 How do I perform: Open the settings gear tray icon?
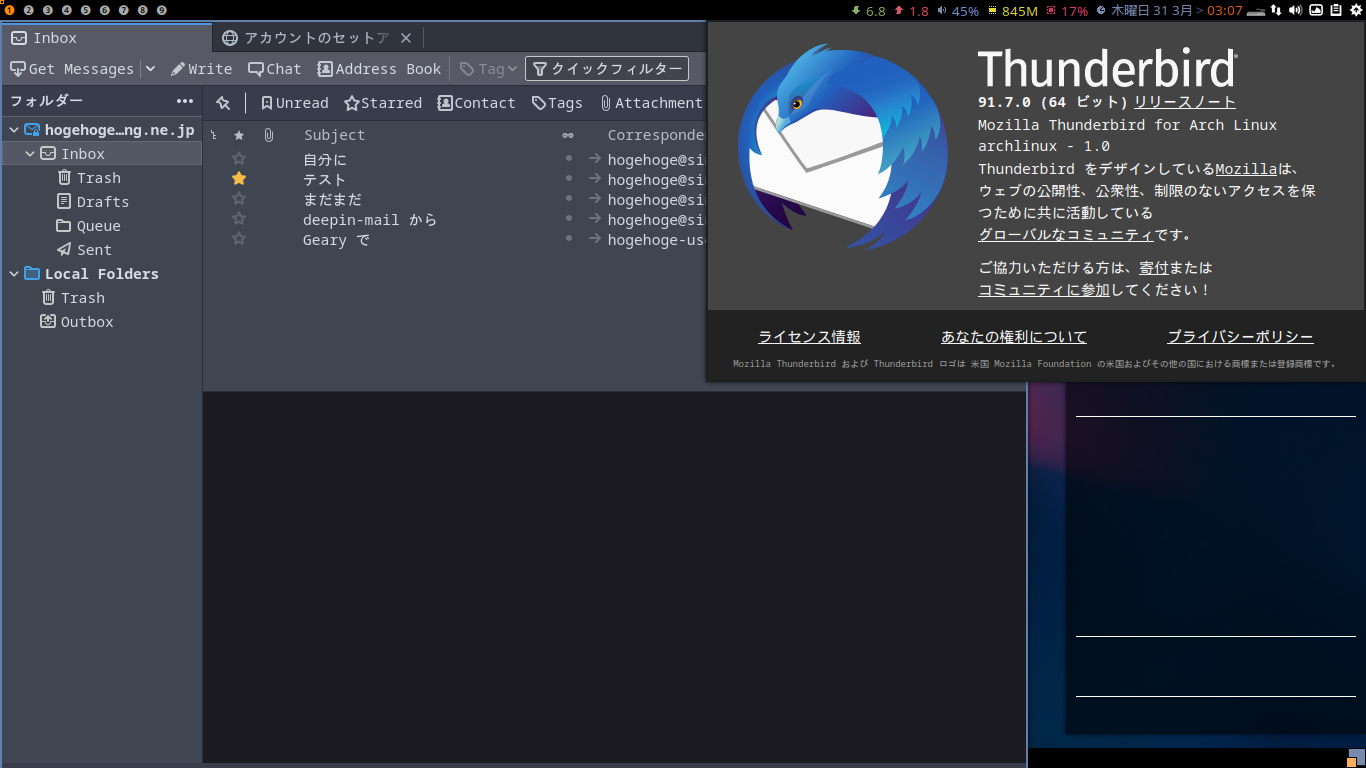pos(1356,10)
